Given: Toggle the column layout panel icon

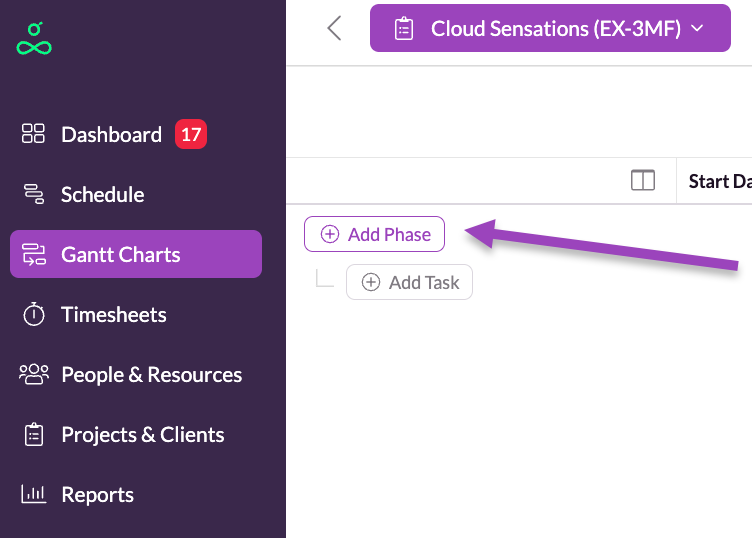Looking at the screenshot, I should point(643,181).
